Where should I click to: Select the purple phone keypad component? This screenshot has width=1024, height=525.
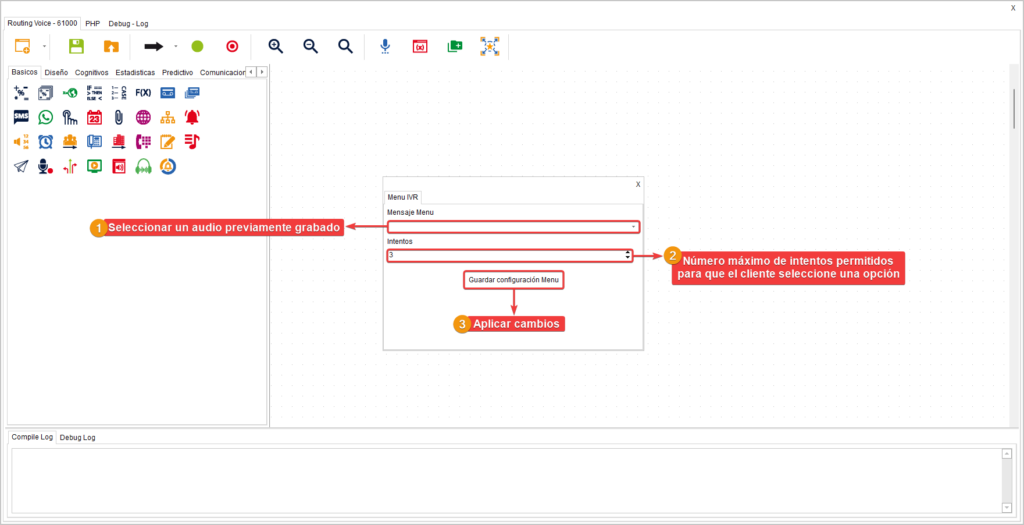click(143, 142)
